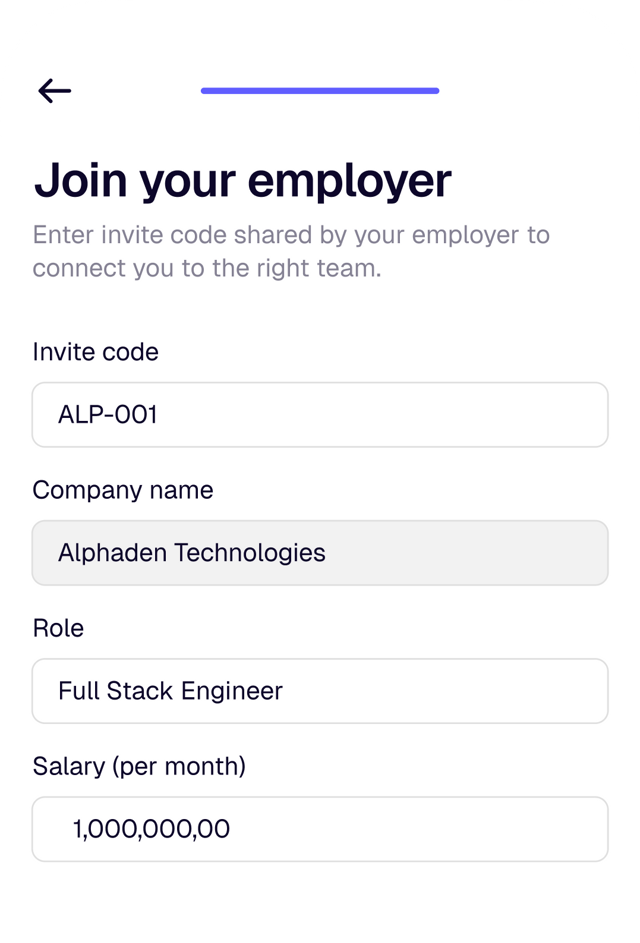Click the back arrow icon
Image resolution: width=640 pixels, height=943 pixels.
click(x=55, y=90)
